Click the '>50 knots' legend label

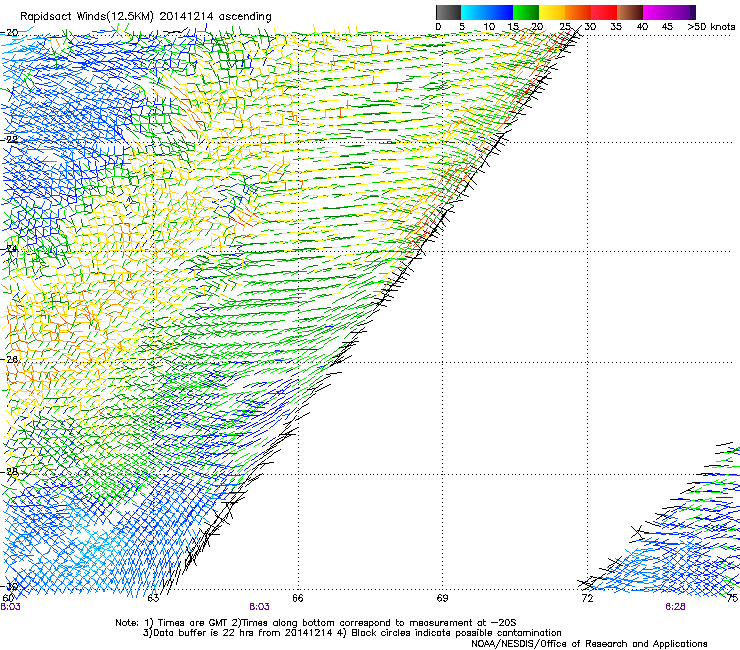(x=711, y=27)
